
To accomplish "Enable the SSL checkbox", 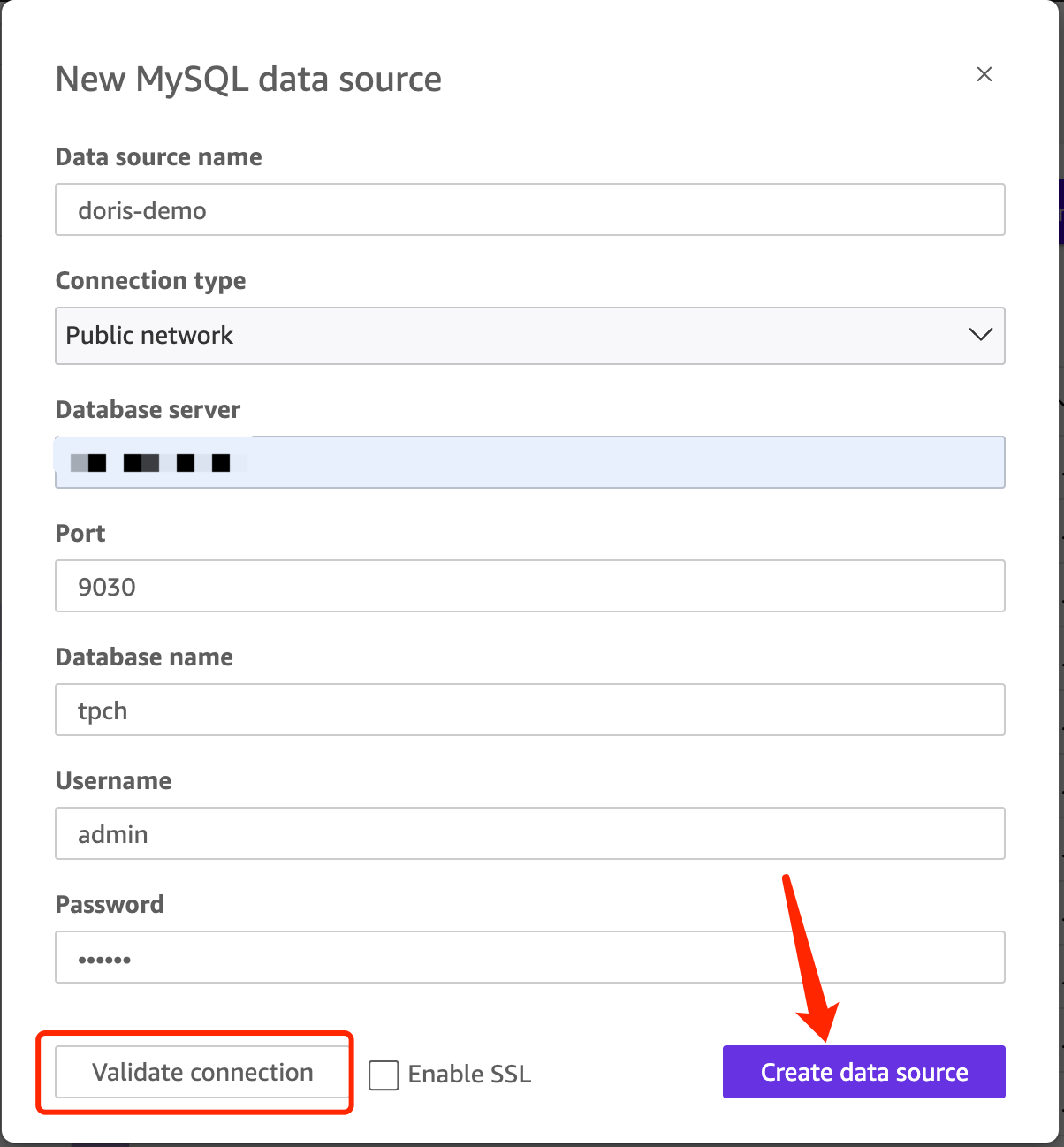I will point(384,1075).
